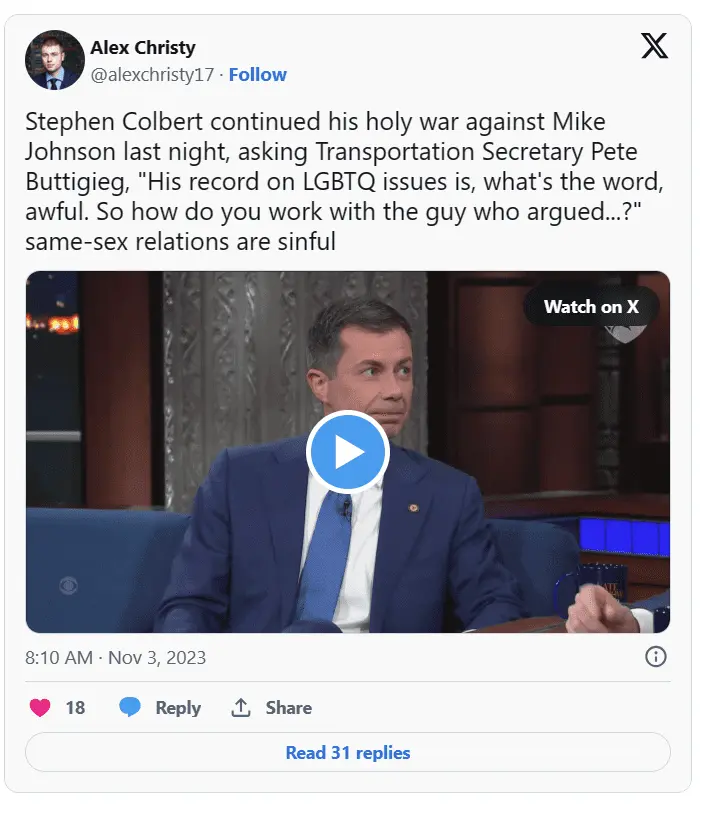The width and height of the screenshot is (712, 817).
Task: Click the X logo icon
Action: point(654,46)
